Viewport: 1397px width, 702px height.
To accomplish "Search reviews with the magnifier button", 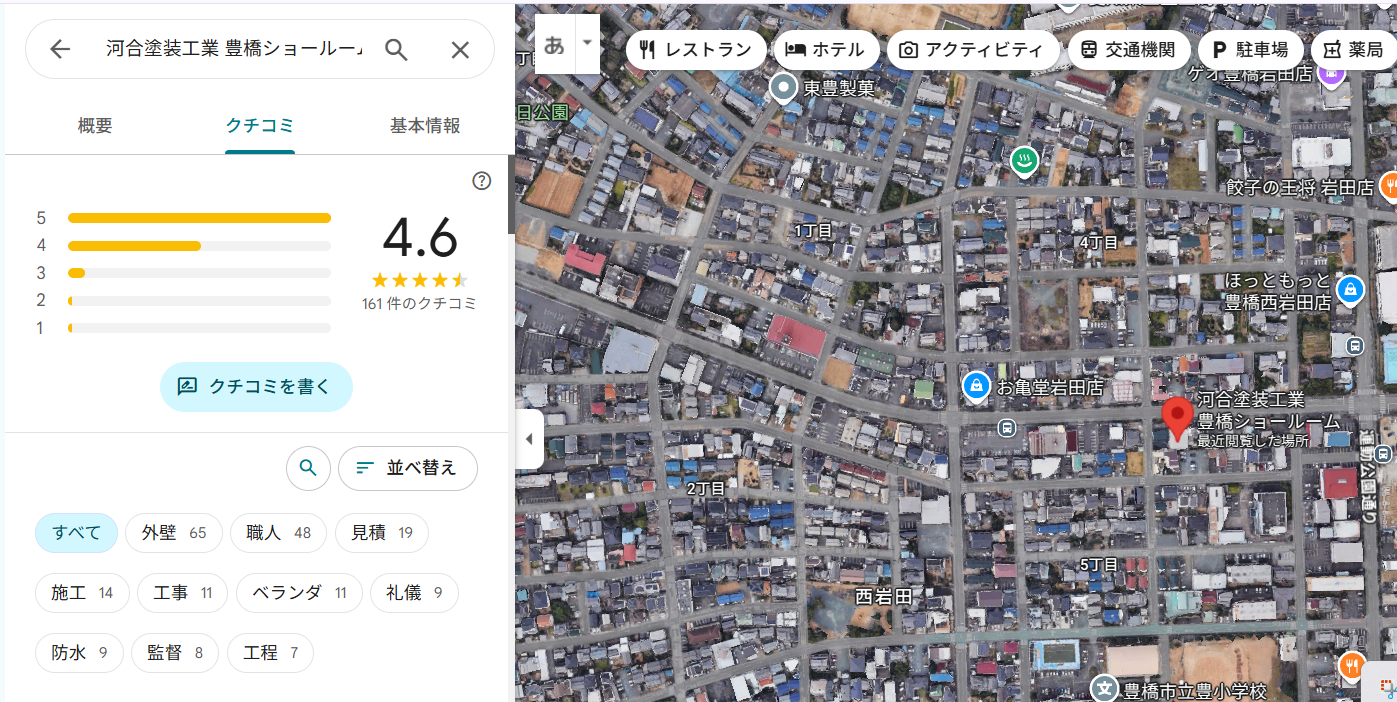I will [308, 468].
